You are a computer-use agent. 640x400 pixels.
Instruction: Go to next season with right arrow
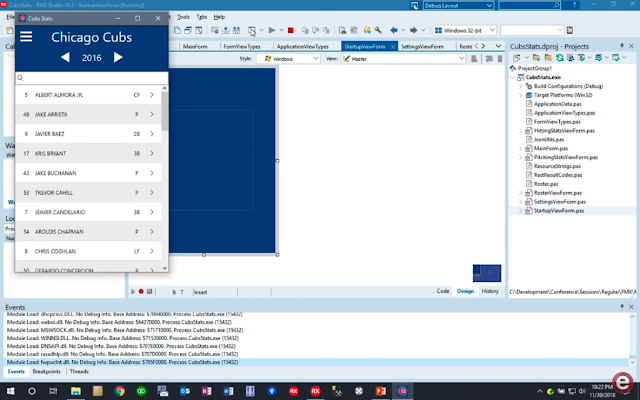coord(118,57)
